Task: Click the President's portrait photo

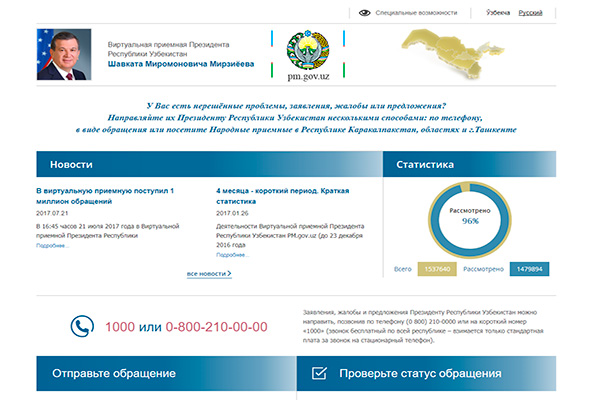Action: tap(63, 56)
